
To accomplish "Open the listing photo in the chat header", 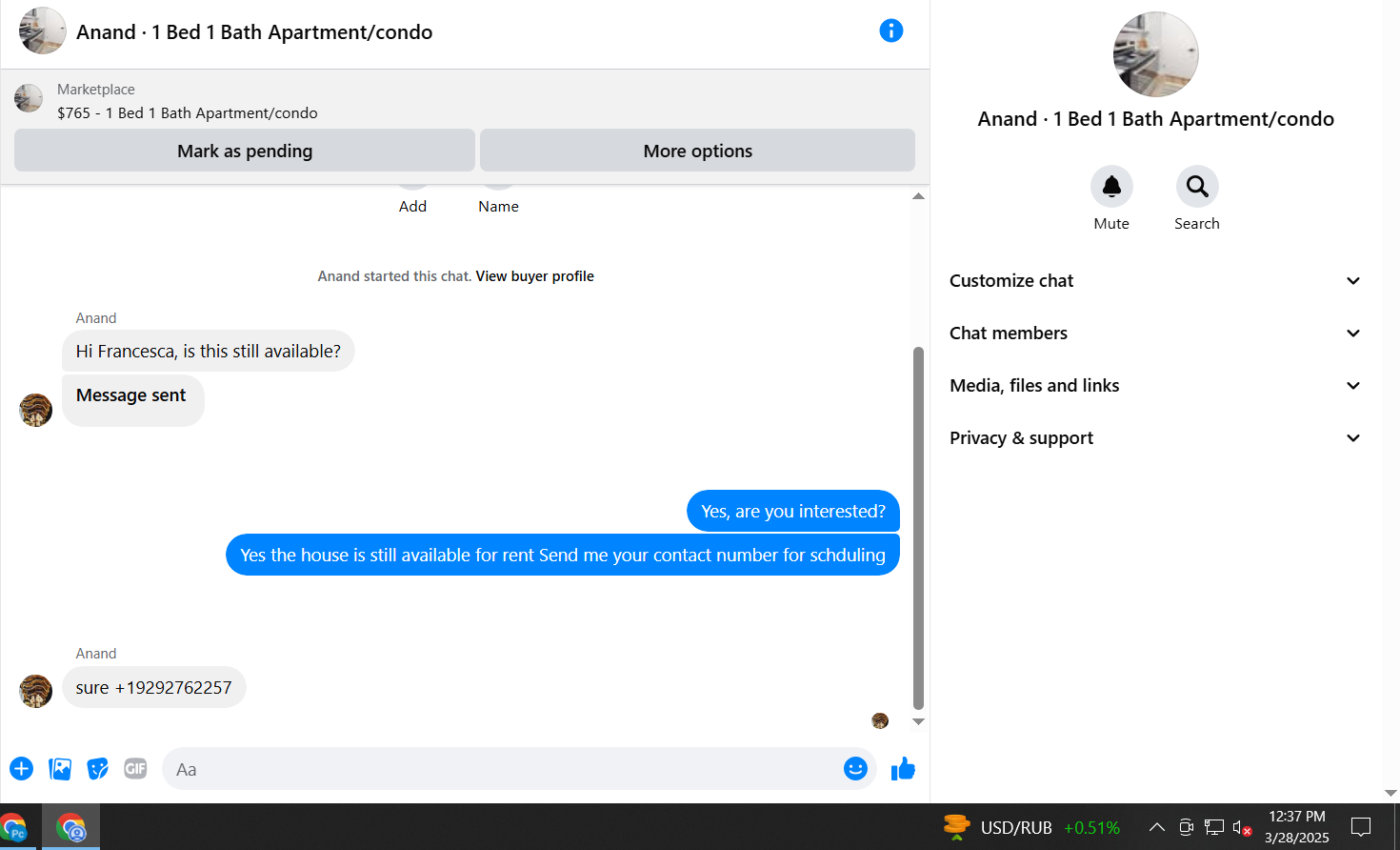I will pos(43,30).
